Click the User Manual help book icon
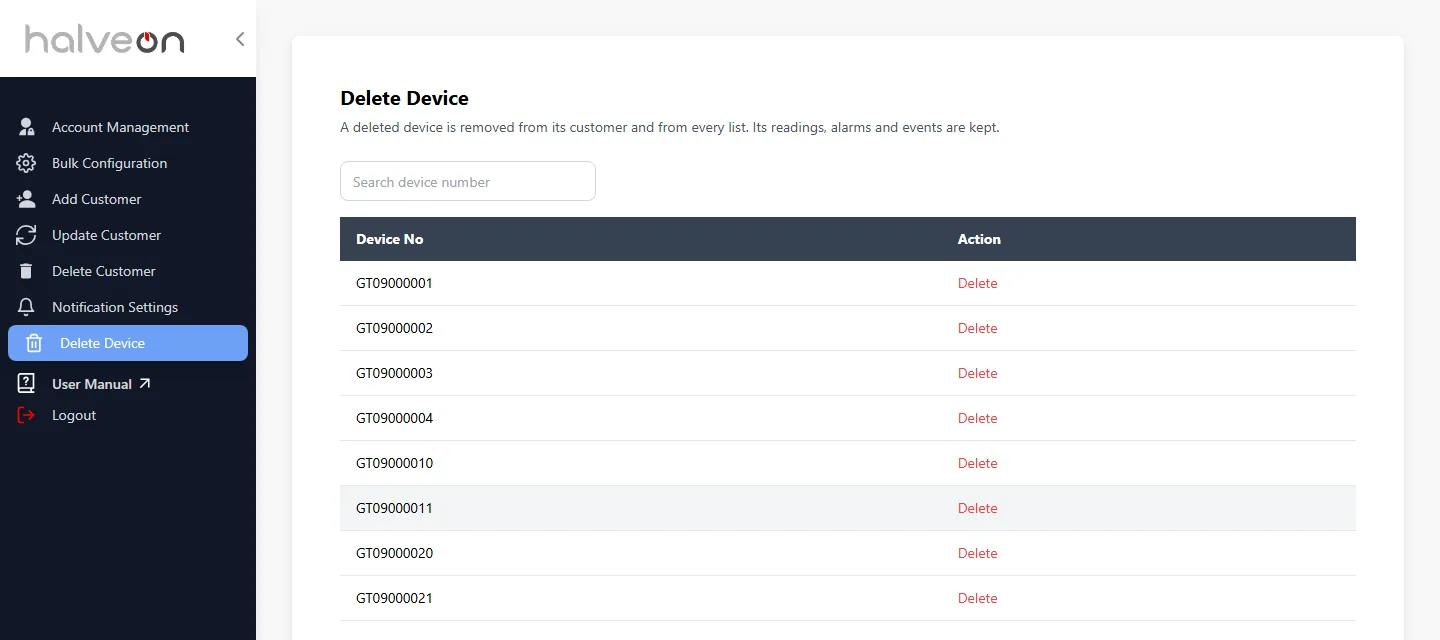Screen dimensions: 1440x640 click(27, 384)
